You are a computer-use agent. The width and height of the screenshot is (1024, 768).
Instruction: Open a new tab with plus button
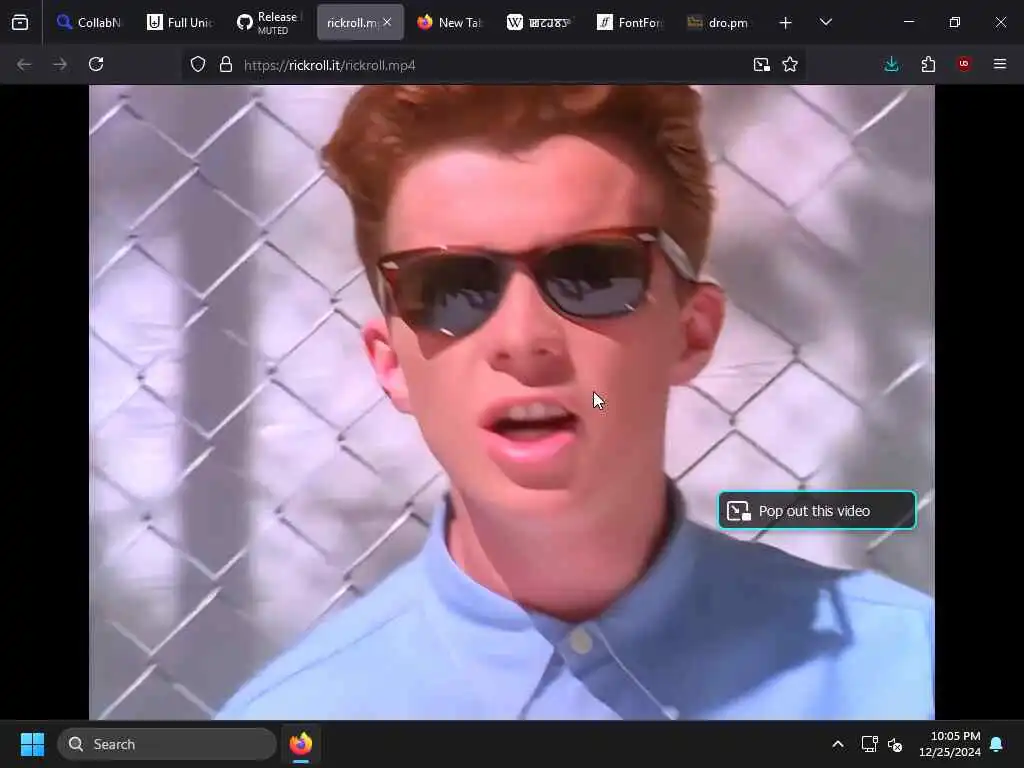[786, 23]
